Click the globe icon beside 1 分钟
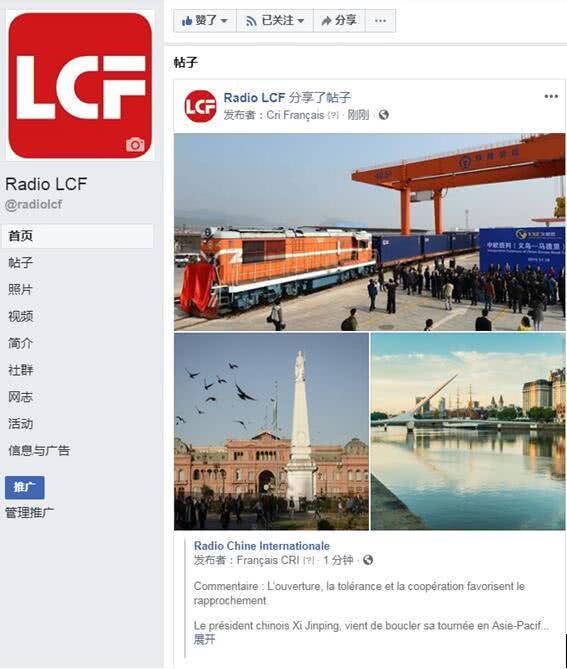 click(x=368, y=560)
